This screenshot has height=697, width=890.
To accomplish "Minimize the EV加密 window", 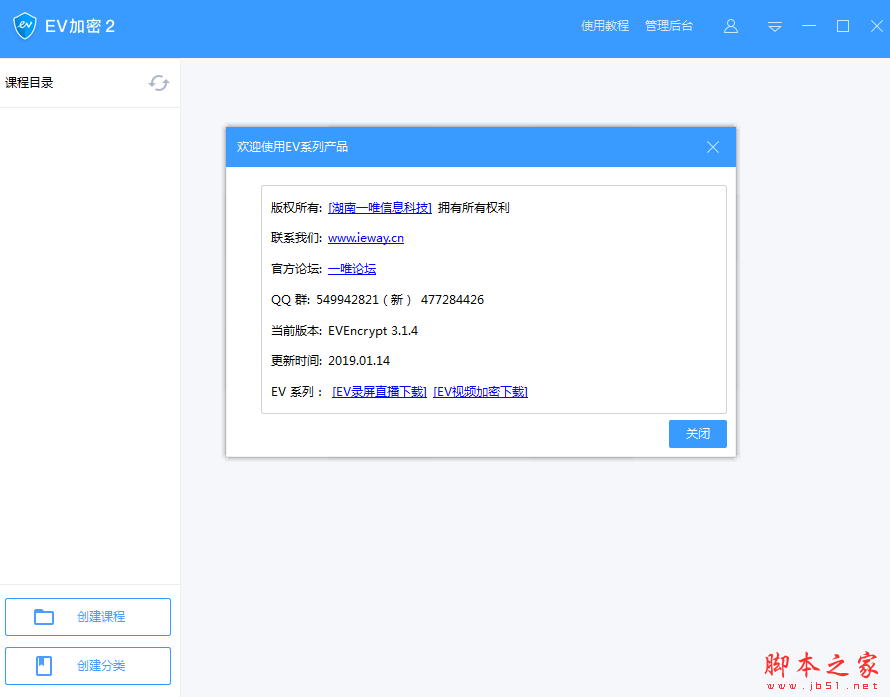I will [809, 26].
